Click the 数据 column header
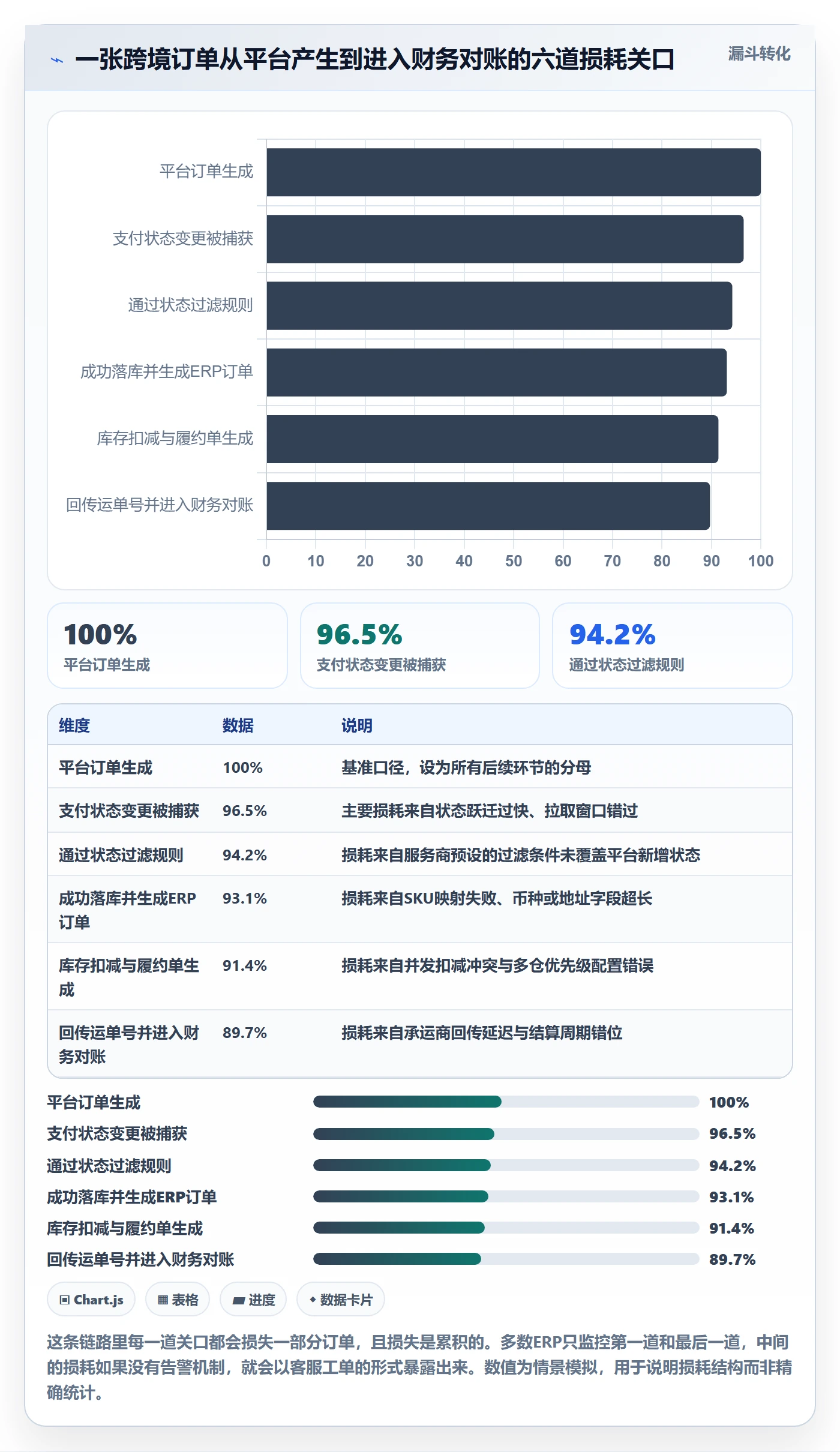This screenshot has width=840, height=1452. point(238,725)
